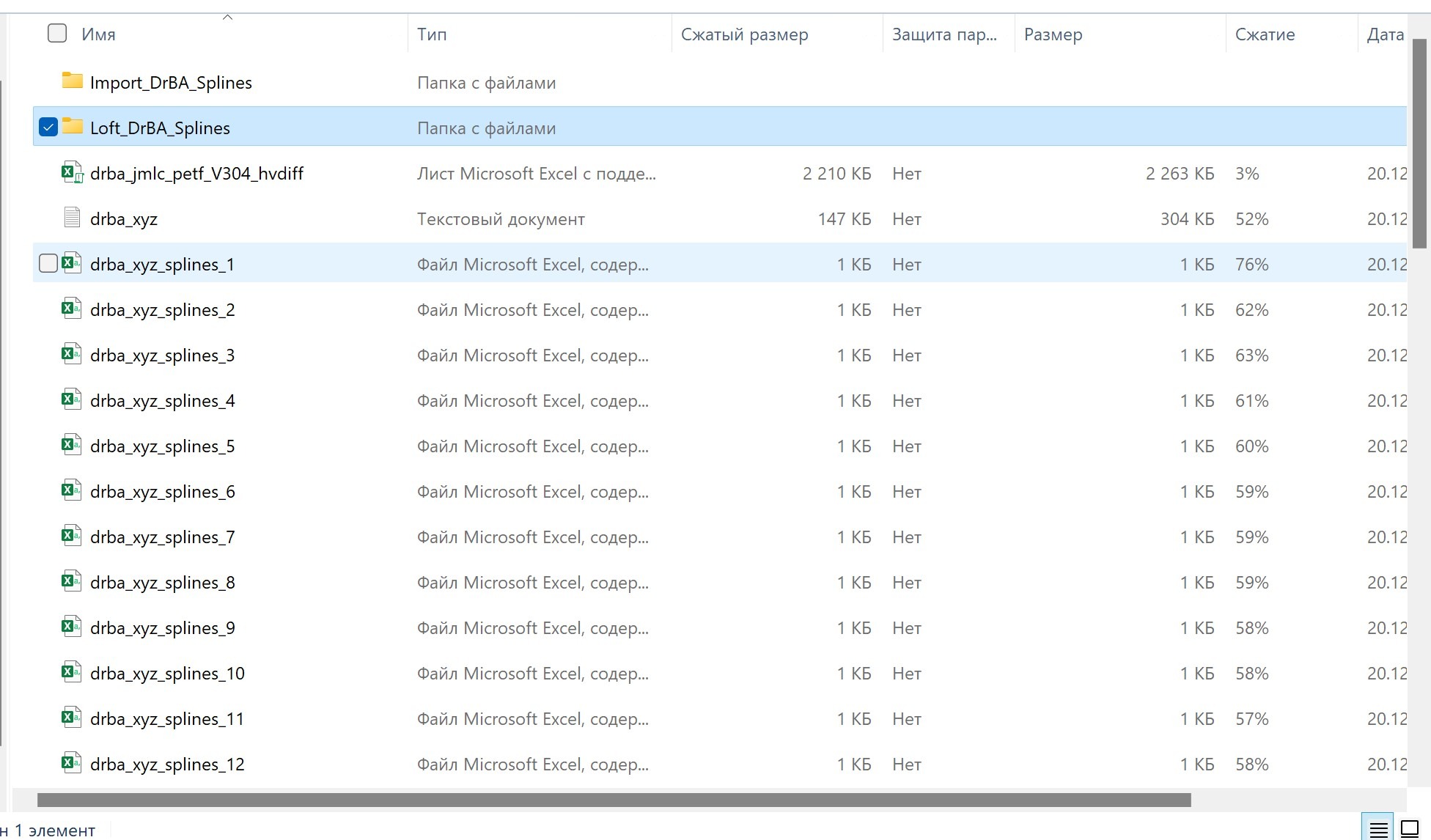Click the Import_DrBA_Splines folder icon
Screen dimensions: 1431x840
coord(72,81)
